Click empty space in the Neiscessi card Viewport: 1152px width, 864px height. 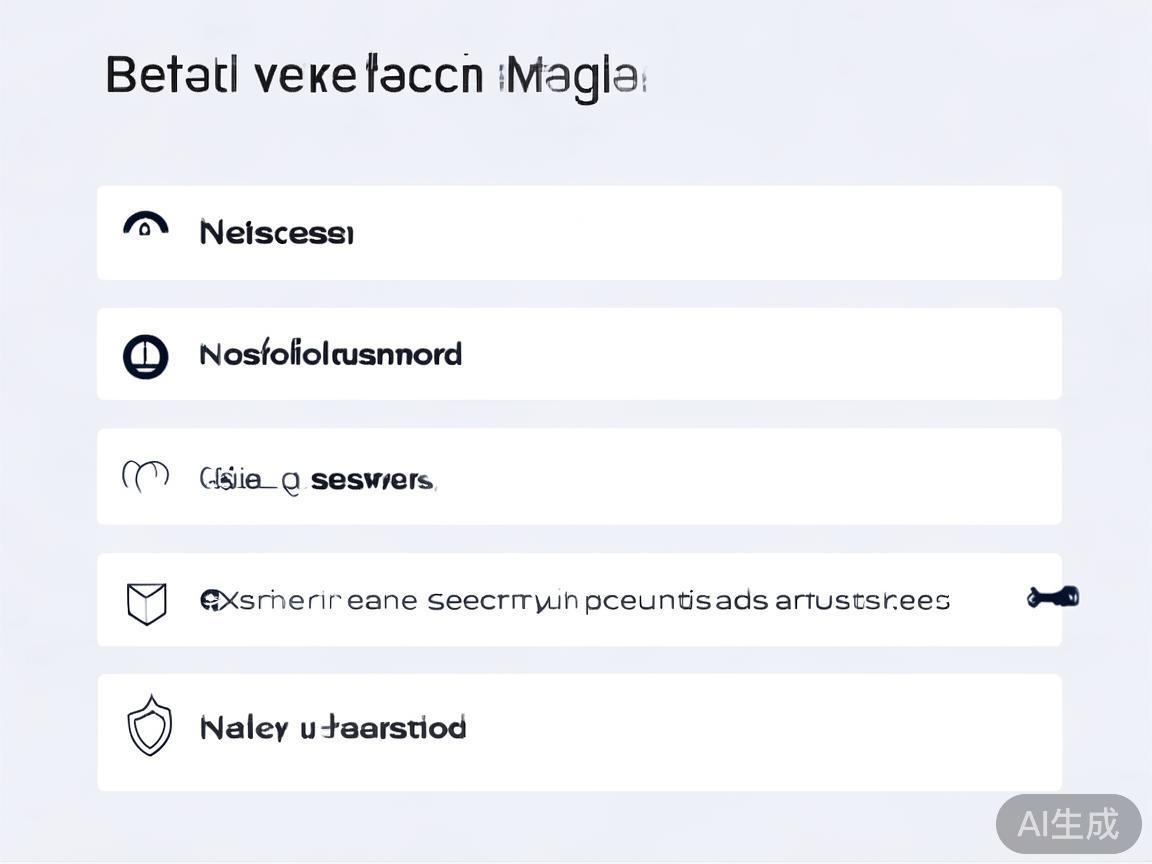tap(700, 233)
